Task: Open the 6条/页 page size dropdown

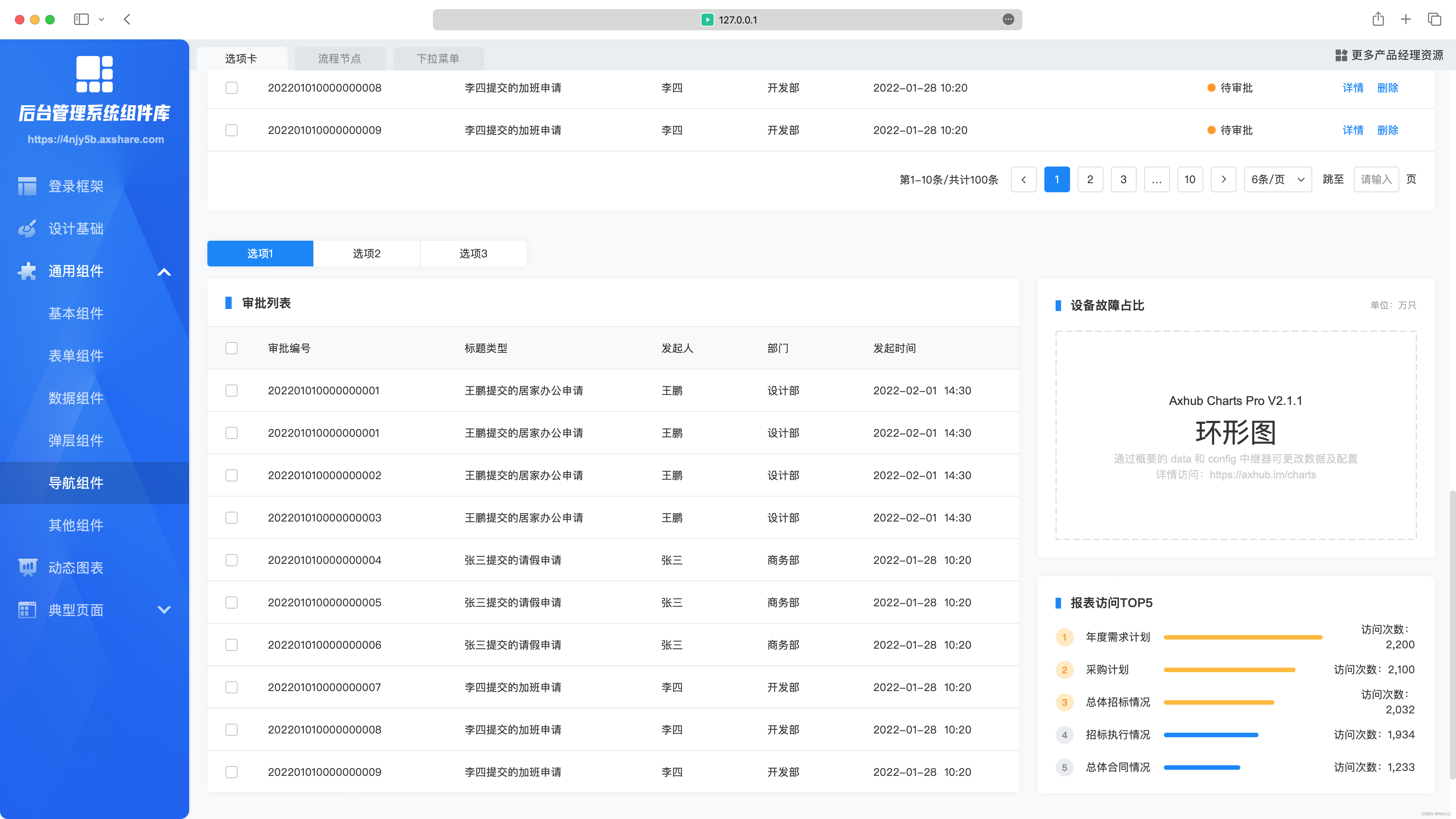Action: pos(1277,179)
